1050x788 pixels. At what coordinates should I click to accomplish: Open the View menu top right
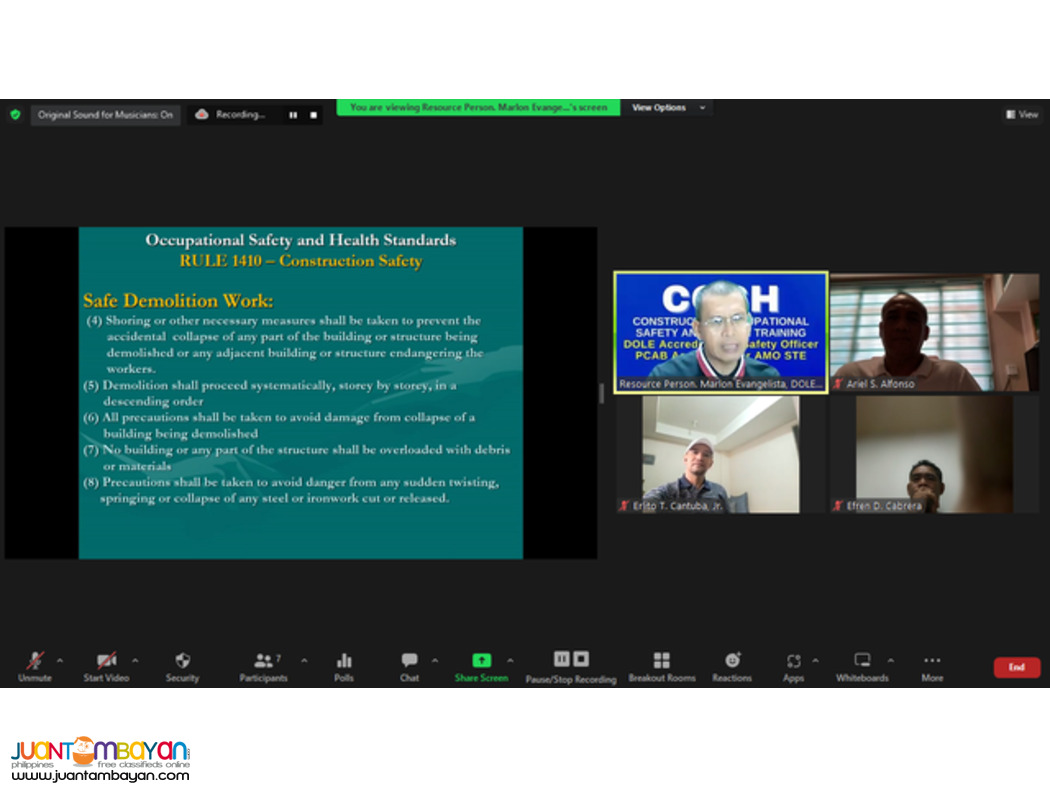click(x=1021, y=114)
